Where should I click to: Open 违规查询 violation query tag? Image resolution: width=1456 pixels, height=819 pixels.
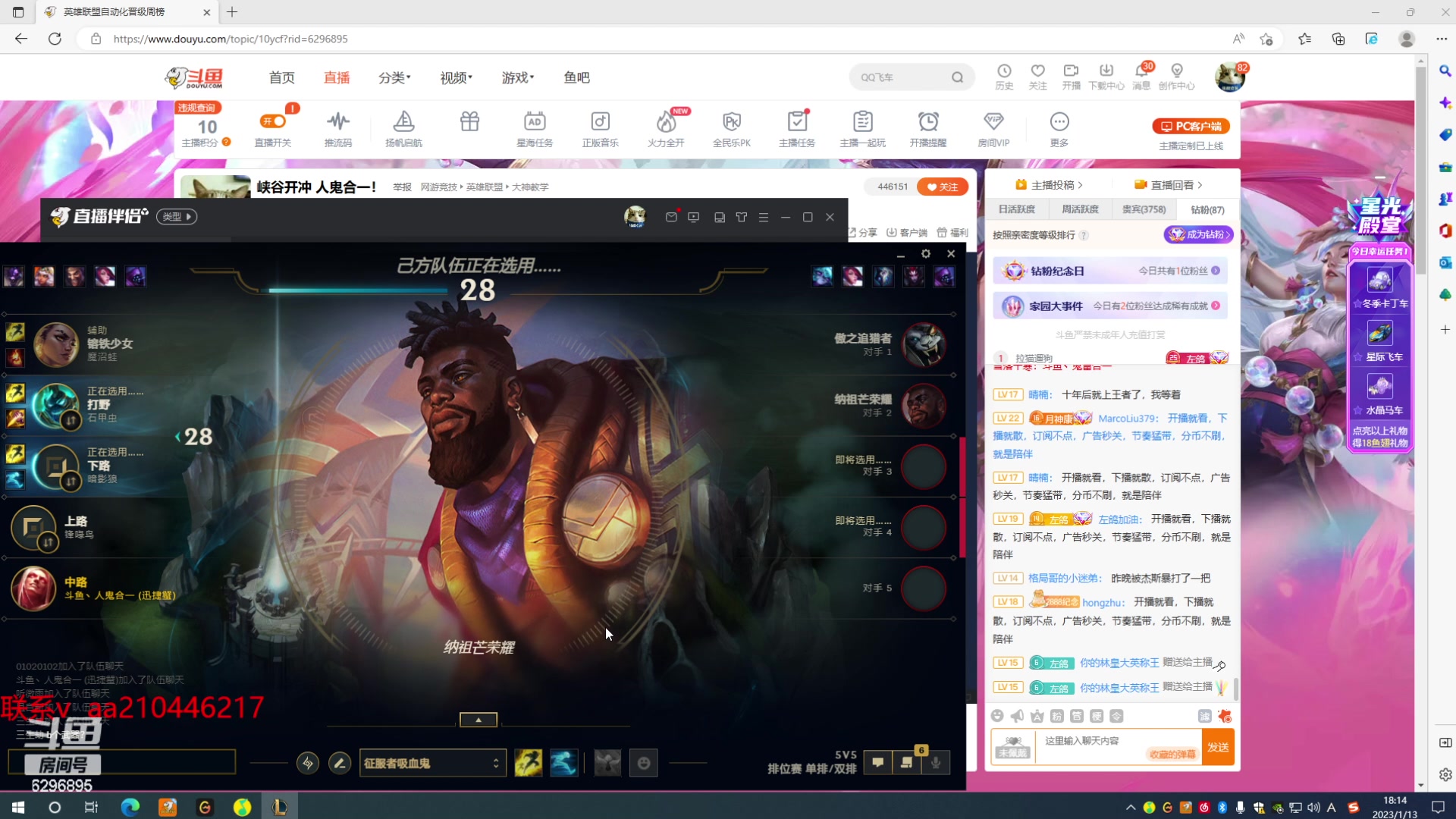(x=197, y=108)
